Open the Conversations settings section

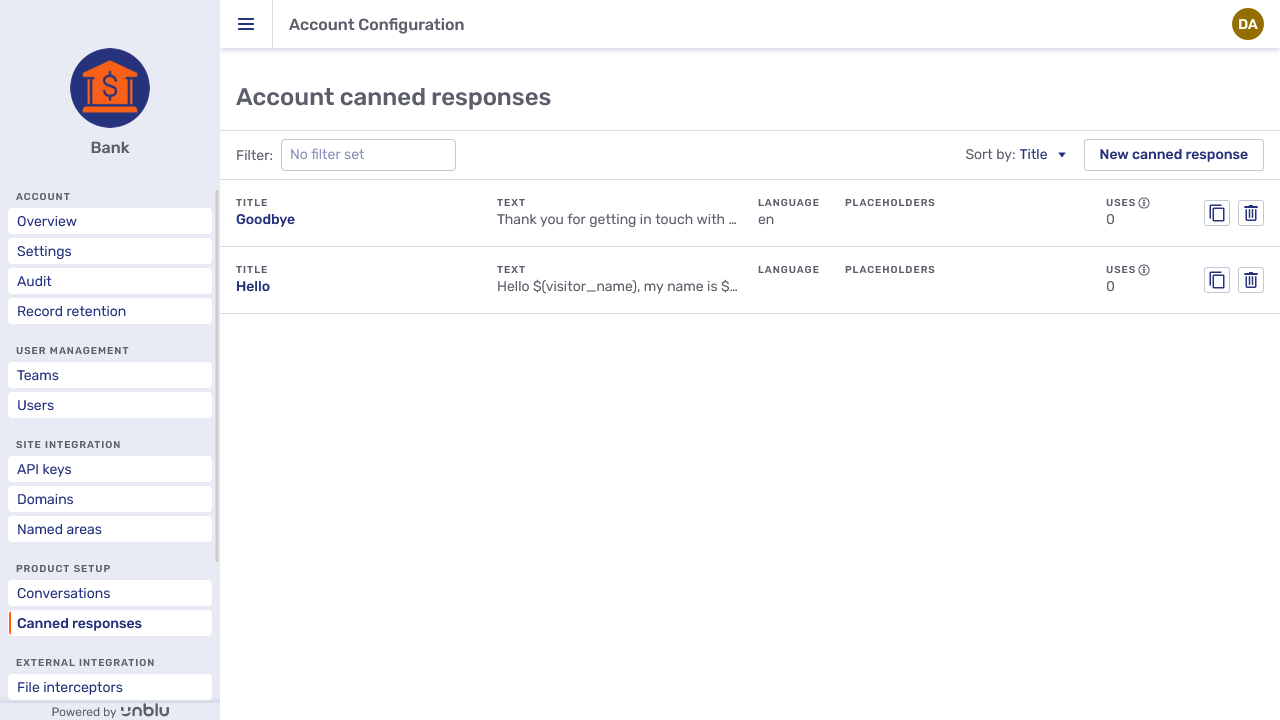(63, 592)
